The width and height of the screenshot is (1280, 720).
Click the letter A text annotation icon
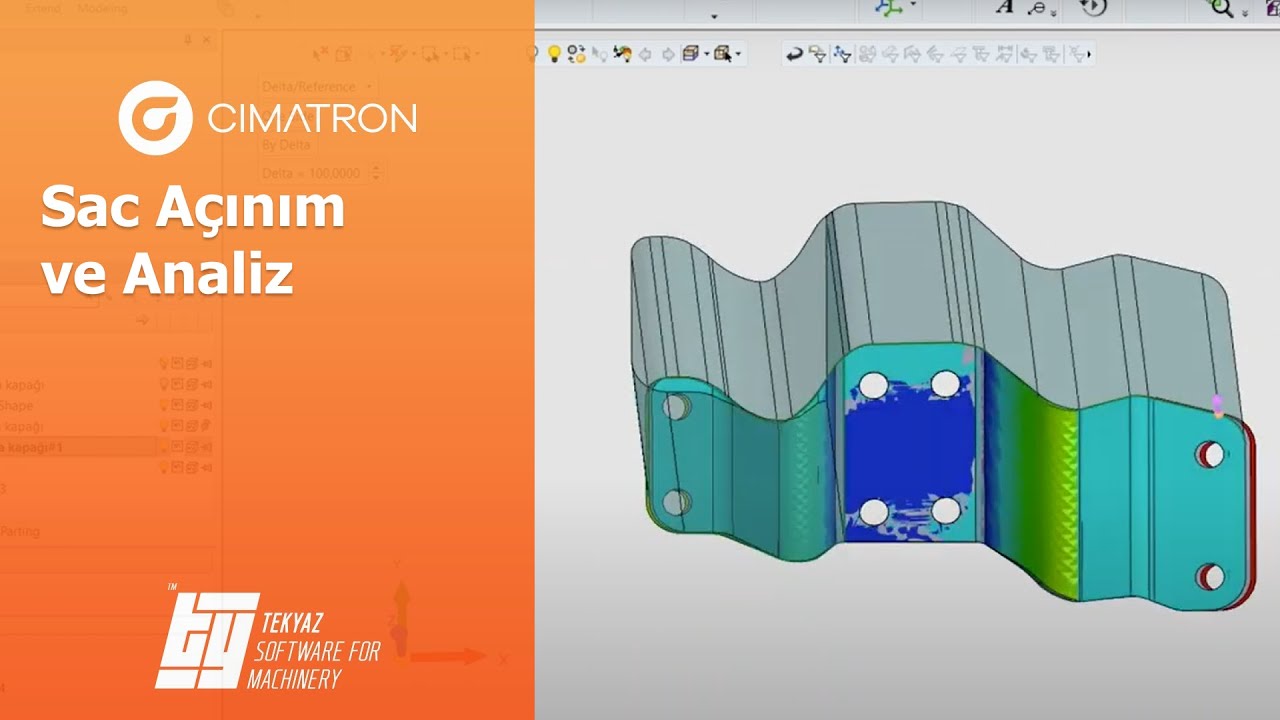1005,7
